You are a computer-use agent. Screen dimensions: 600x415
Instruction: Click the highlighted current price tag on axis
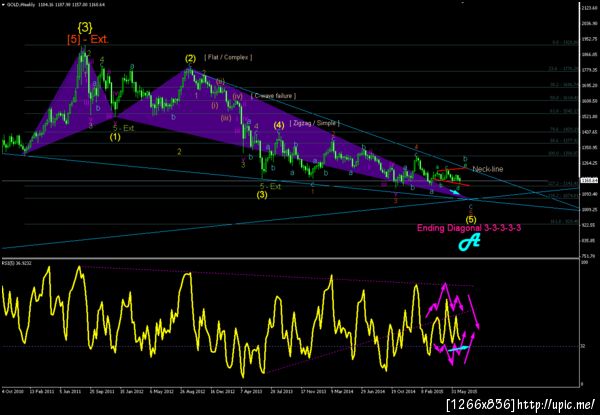point(589,180)
